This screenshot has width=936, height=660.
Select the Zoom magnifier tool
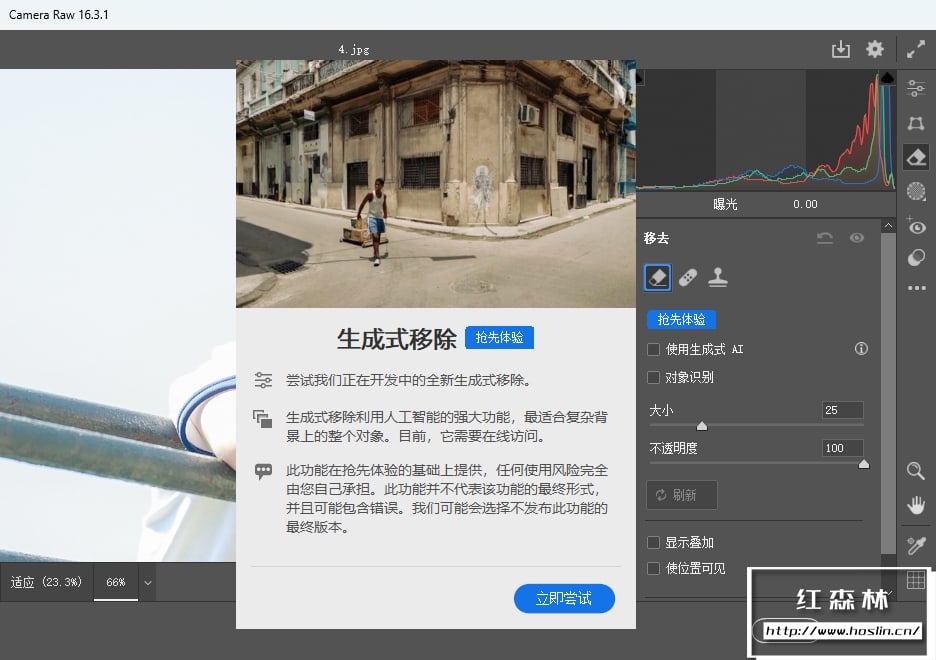915,471
